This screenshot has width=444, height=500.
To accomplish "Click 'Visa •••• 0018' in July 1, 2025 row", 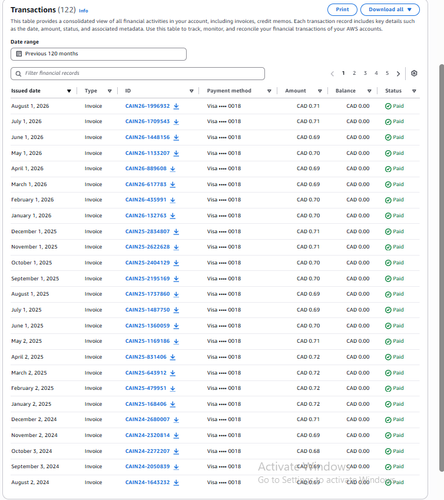I will click(224, 310).
